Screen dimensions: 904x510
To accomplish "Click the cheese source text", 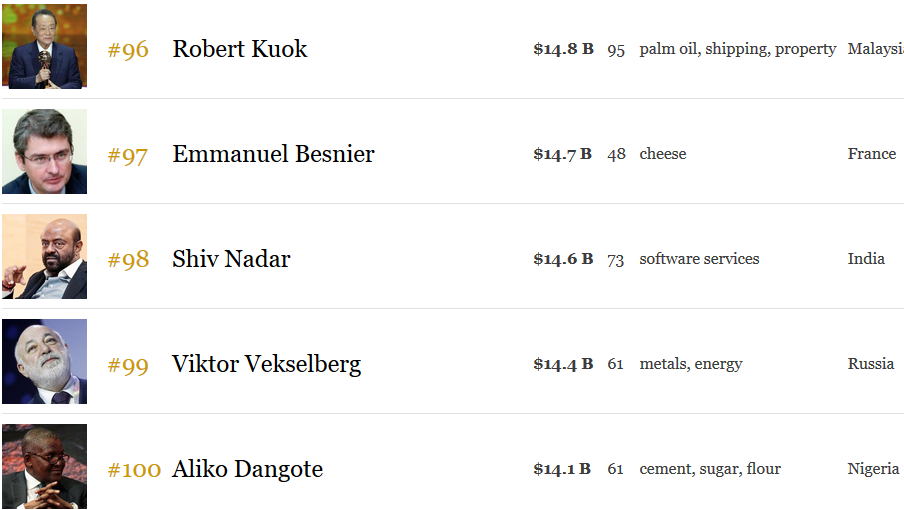I will coord(663,154).
